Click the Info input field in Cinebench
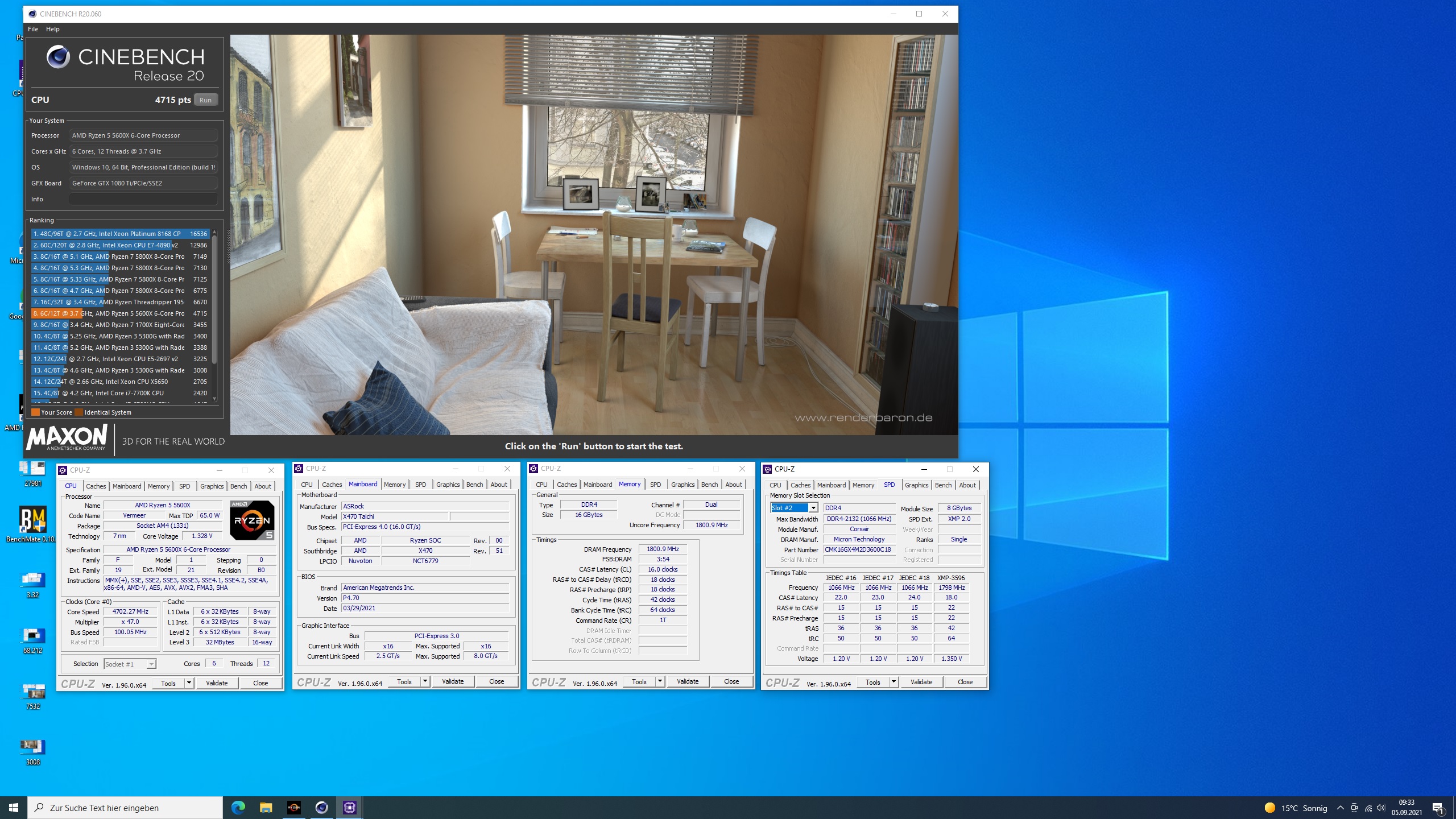 click(x=143, y=199)
